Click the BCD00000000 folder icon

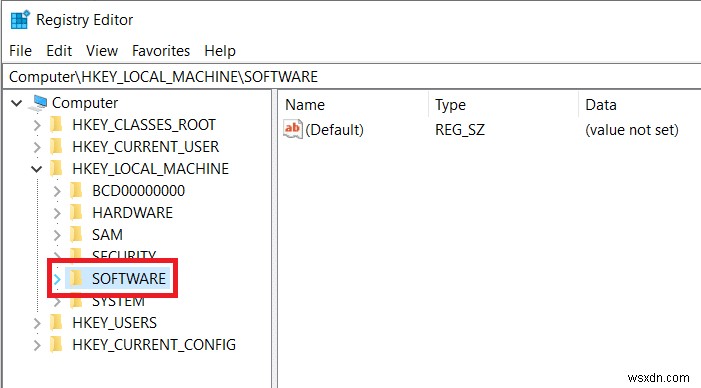[x=76, y=190]
